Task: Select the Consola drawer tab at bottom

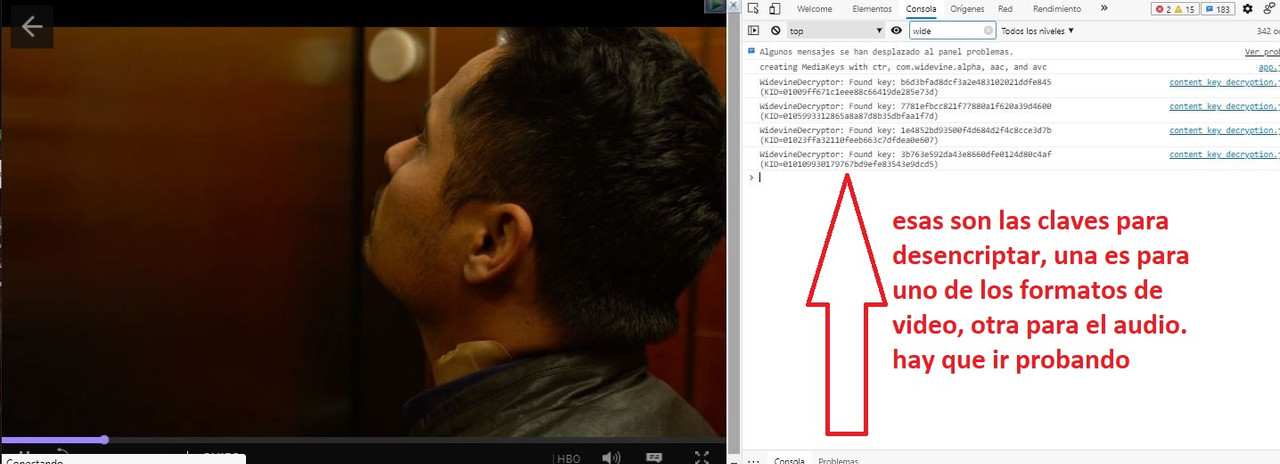Action: pos(790,460)
